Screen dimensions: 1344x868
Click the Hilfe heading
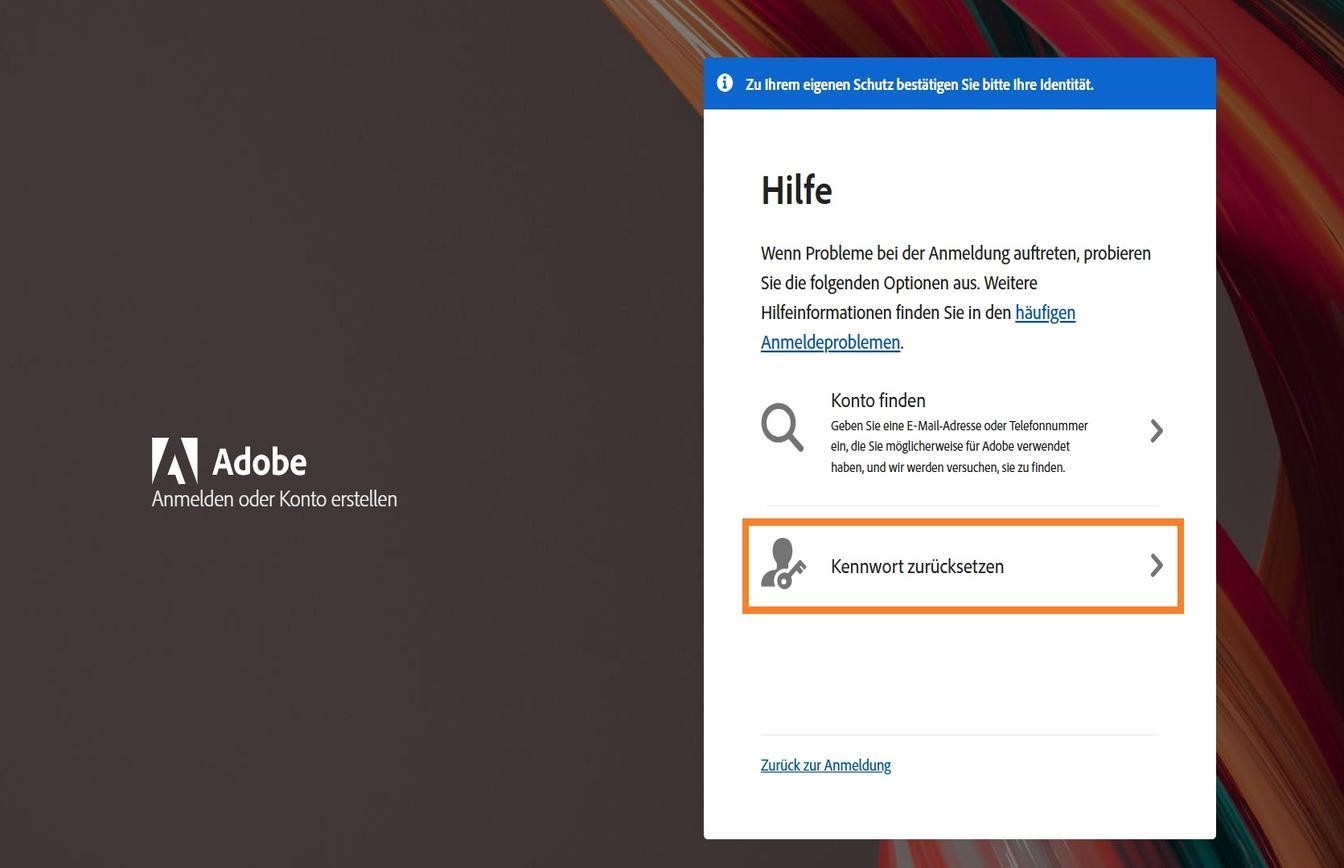[x=796, y=190]
